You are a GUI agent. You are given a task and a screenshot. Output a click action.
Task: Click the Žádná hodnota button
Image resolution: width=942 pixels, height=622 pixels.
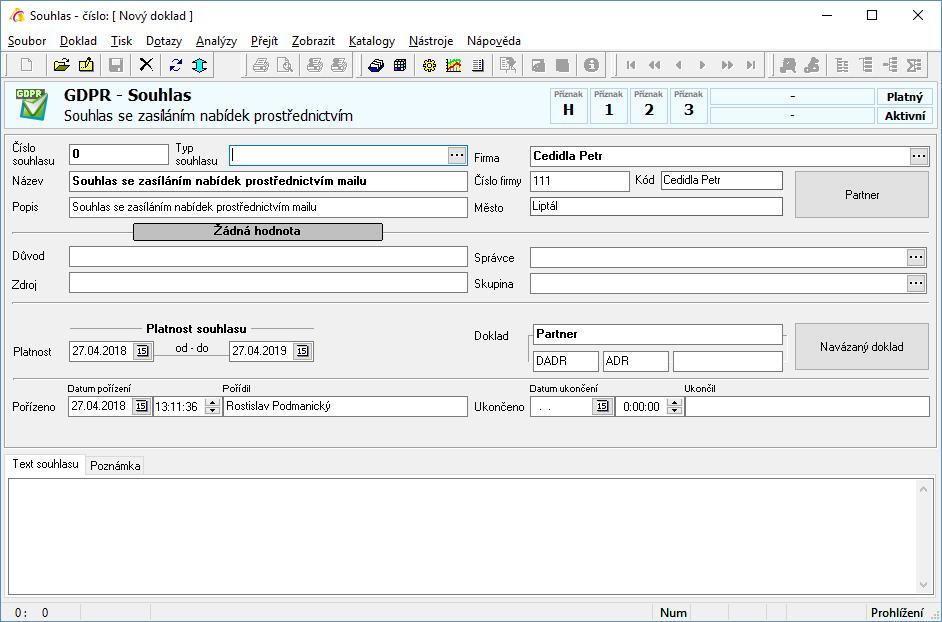coord(258,231)
